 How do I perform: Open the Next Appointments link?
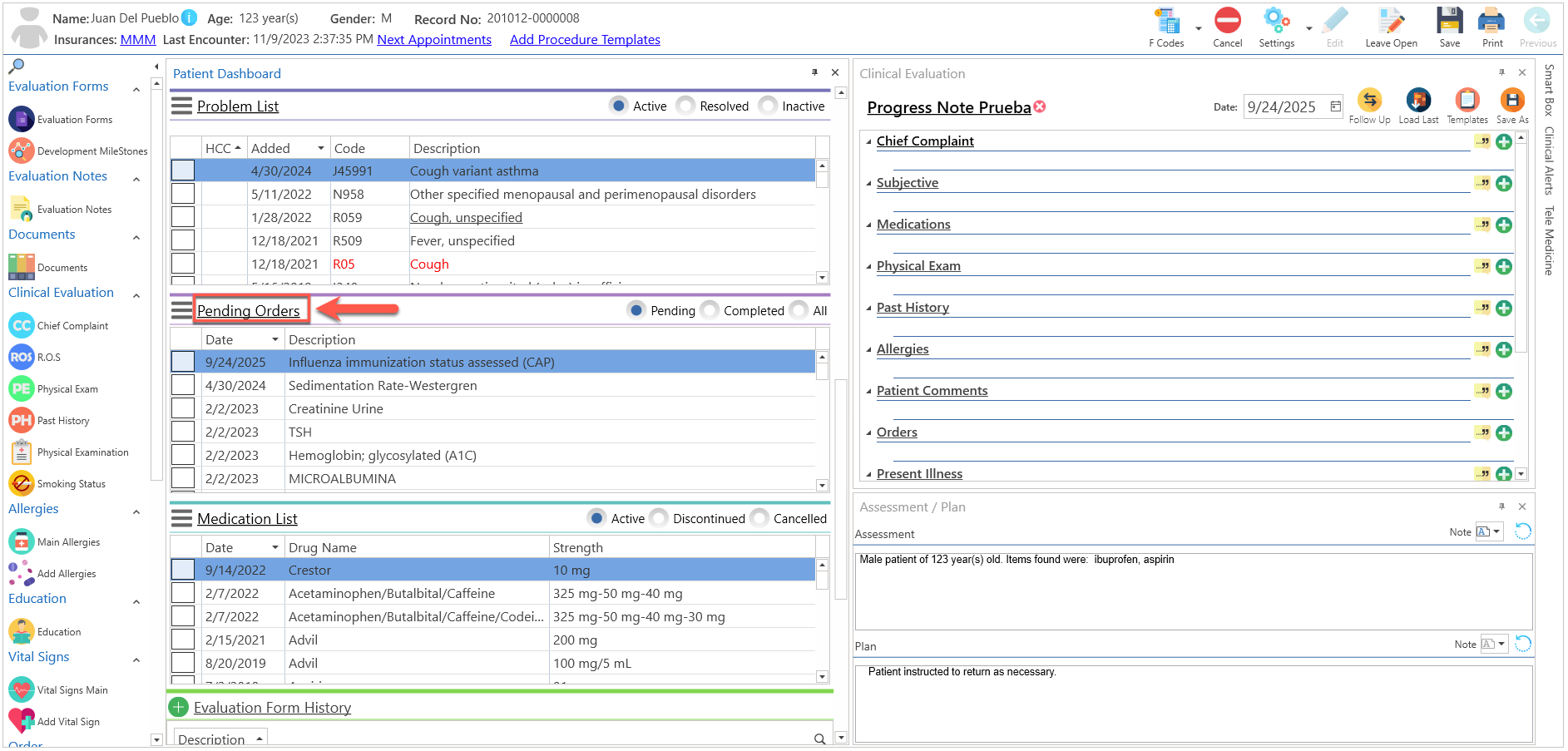coord(434,39)
